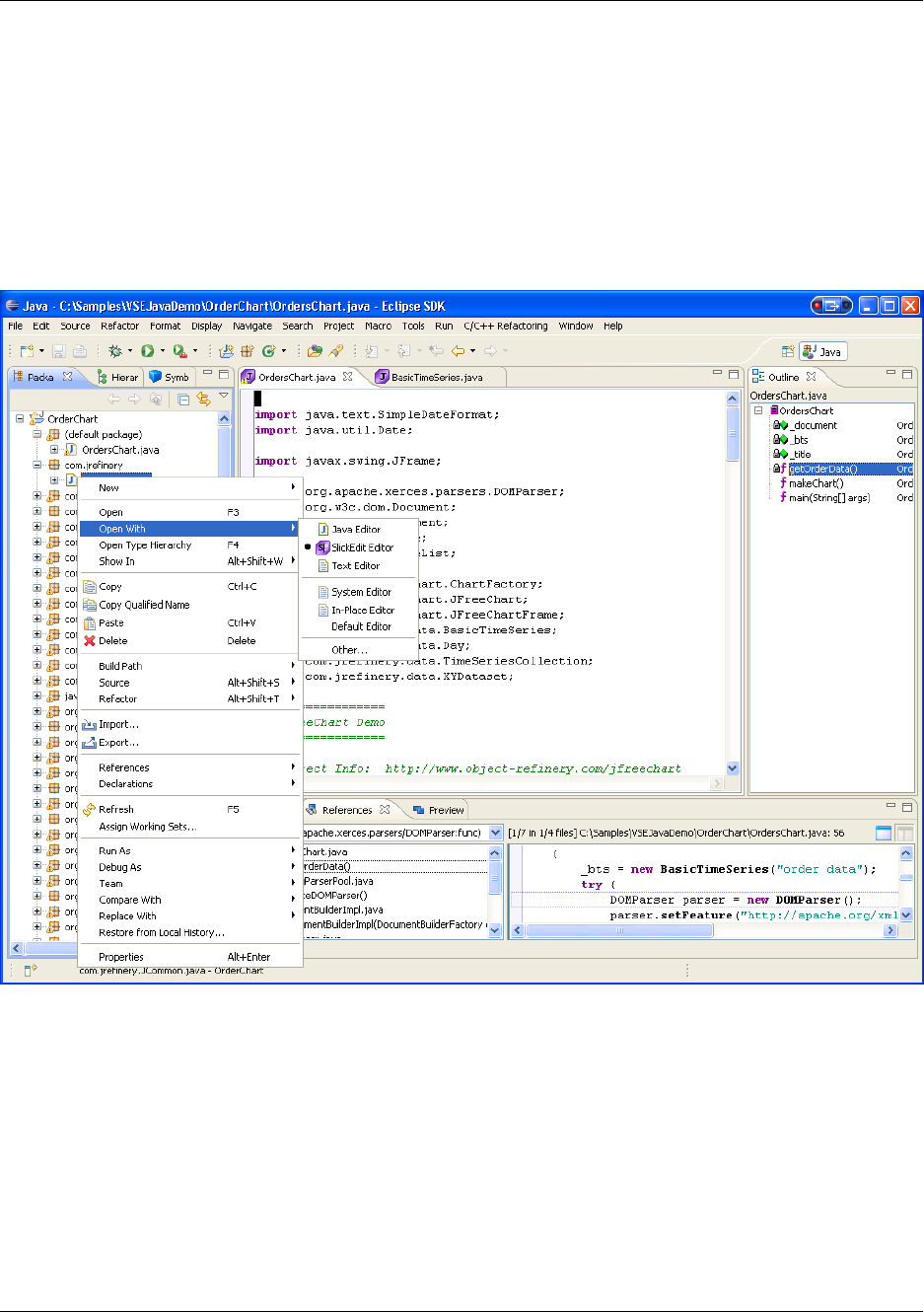Expand the OrdersChart.java tree node

(x=54, y=450)
